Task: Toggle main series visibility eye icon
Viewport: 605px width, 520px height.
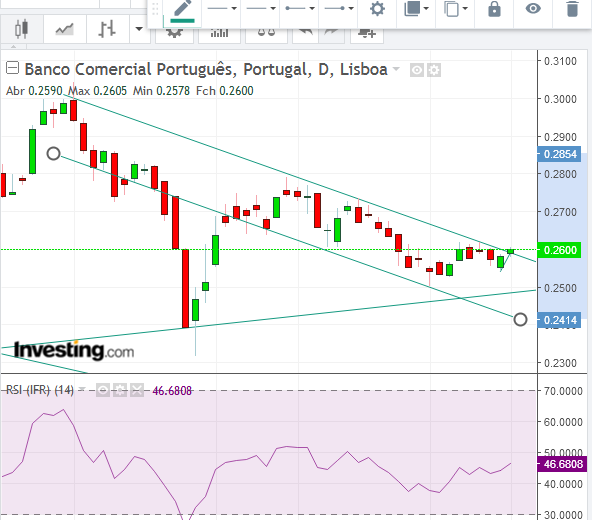Action: 417,70
